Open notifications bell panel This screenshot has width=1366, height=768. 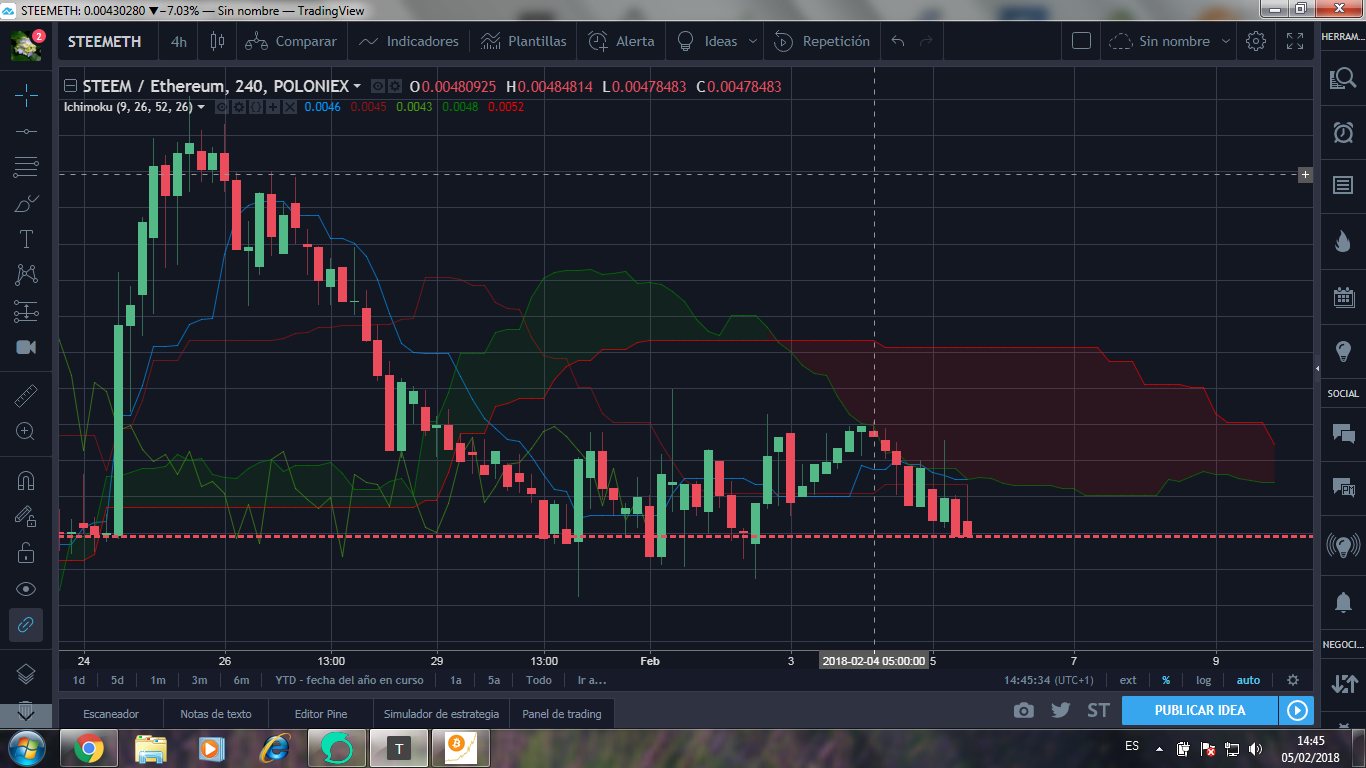1342,602
